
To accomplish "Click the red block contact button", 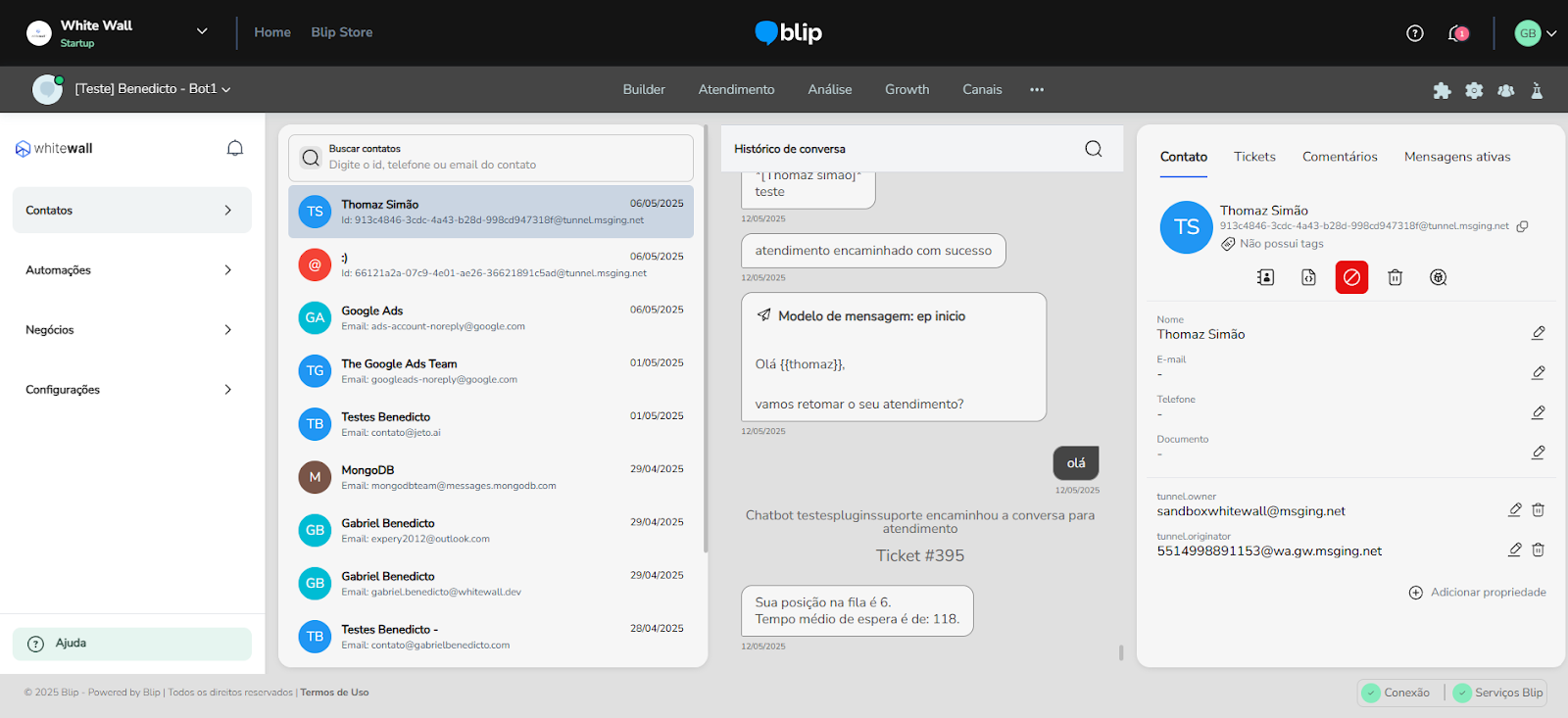I will 1351,277.
